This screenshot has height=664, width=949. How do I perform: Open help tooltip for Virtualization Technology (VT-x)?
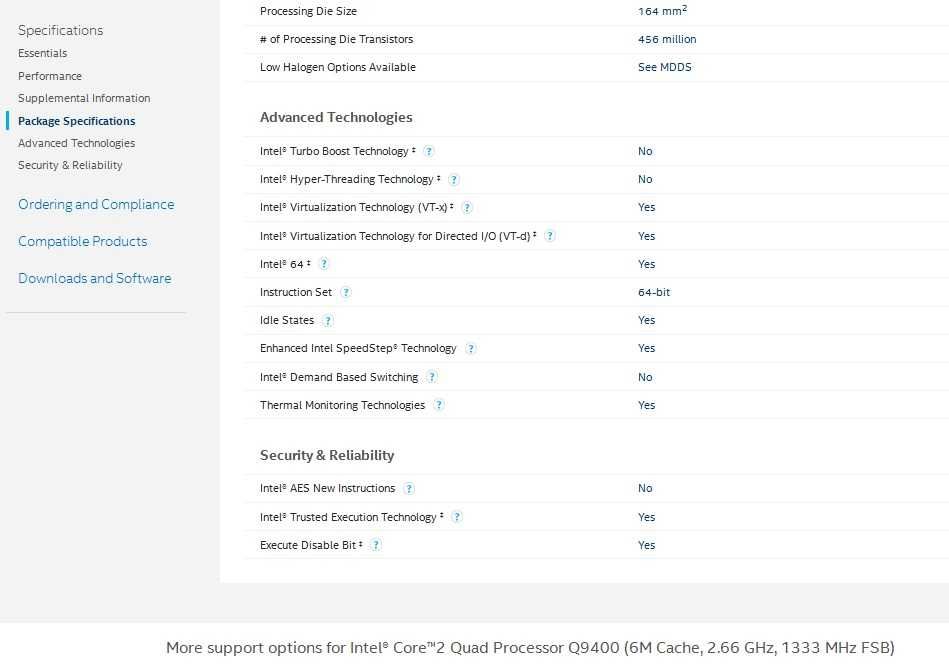point(467,208)
